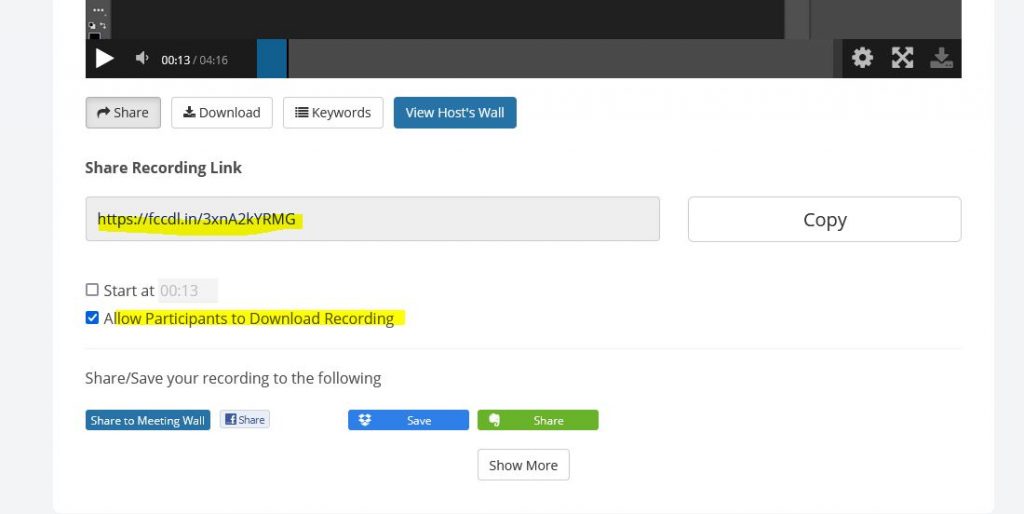1024x514 pixels.
Task: Click the 00:13 / 04:16 time display
Action: (x=194, y=60)
